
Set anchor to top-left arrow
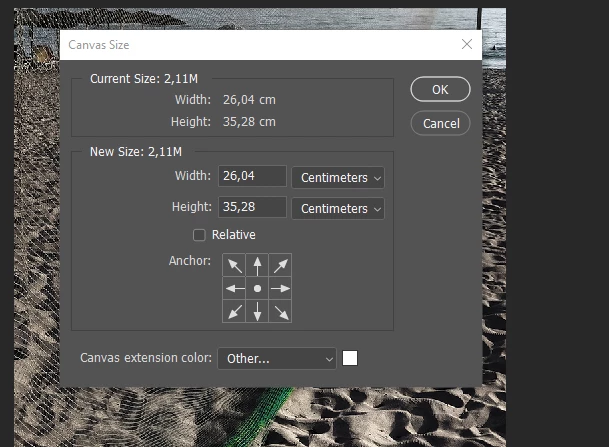(234, 265)
